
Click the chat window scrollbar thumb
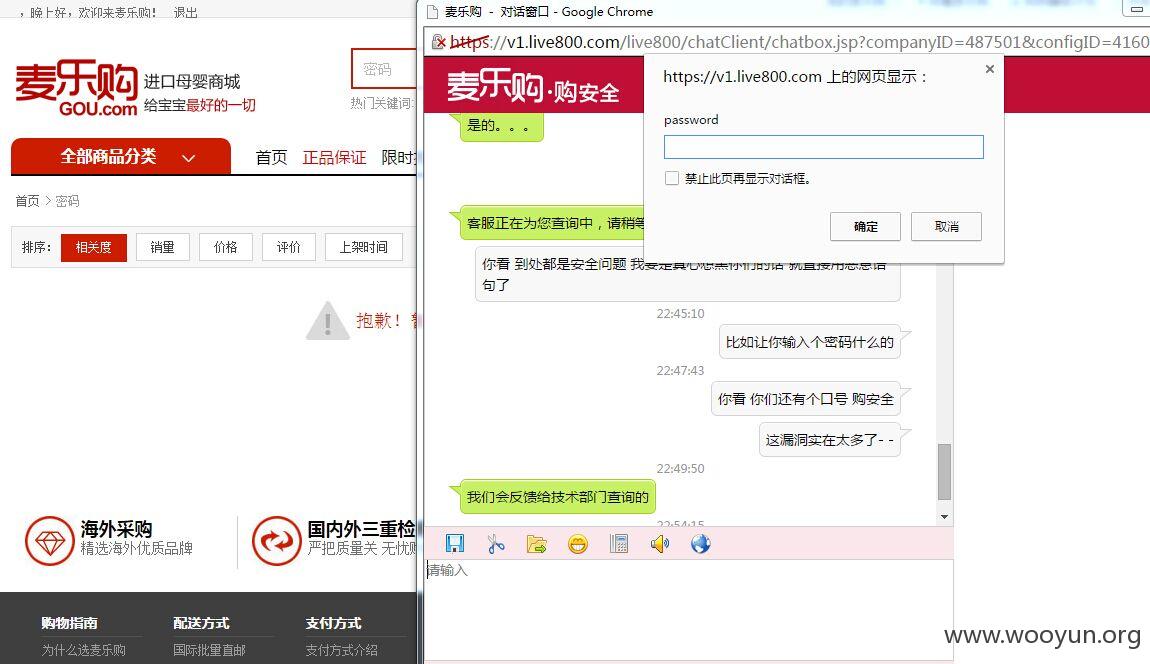click(x=945, y=472)
